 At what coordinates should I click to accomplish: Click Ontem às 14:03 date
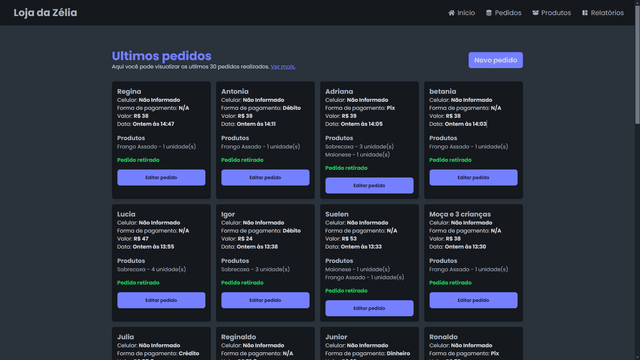point(466,124)
